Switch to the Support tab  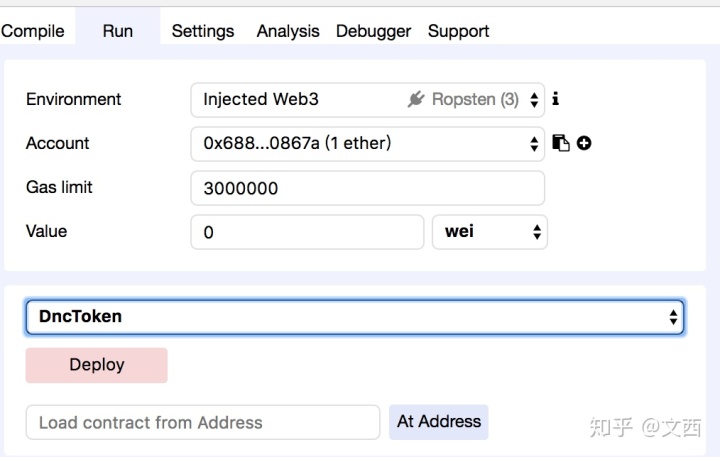458,31
